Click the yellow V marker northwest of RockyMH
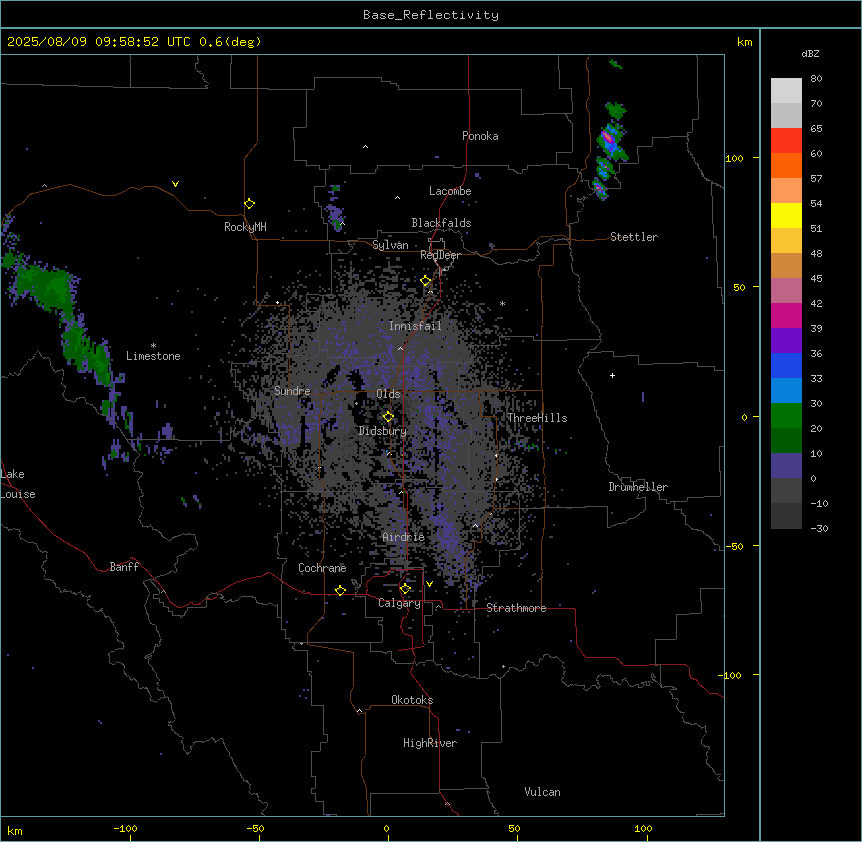862x842 pixels. 175,184
